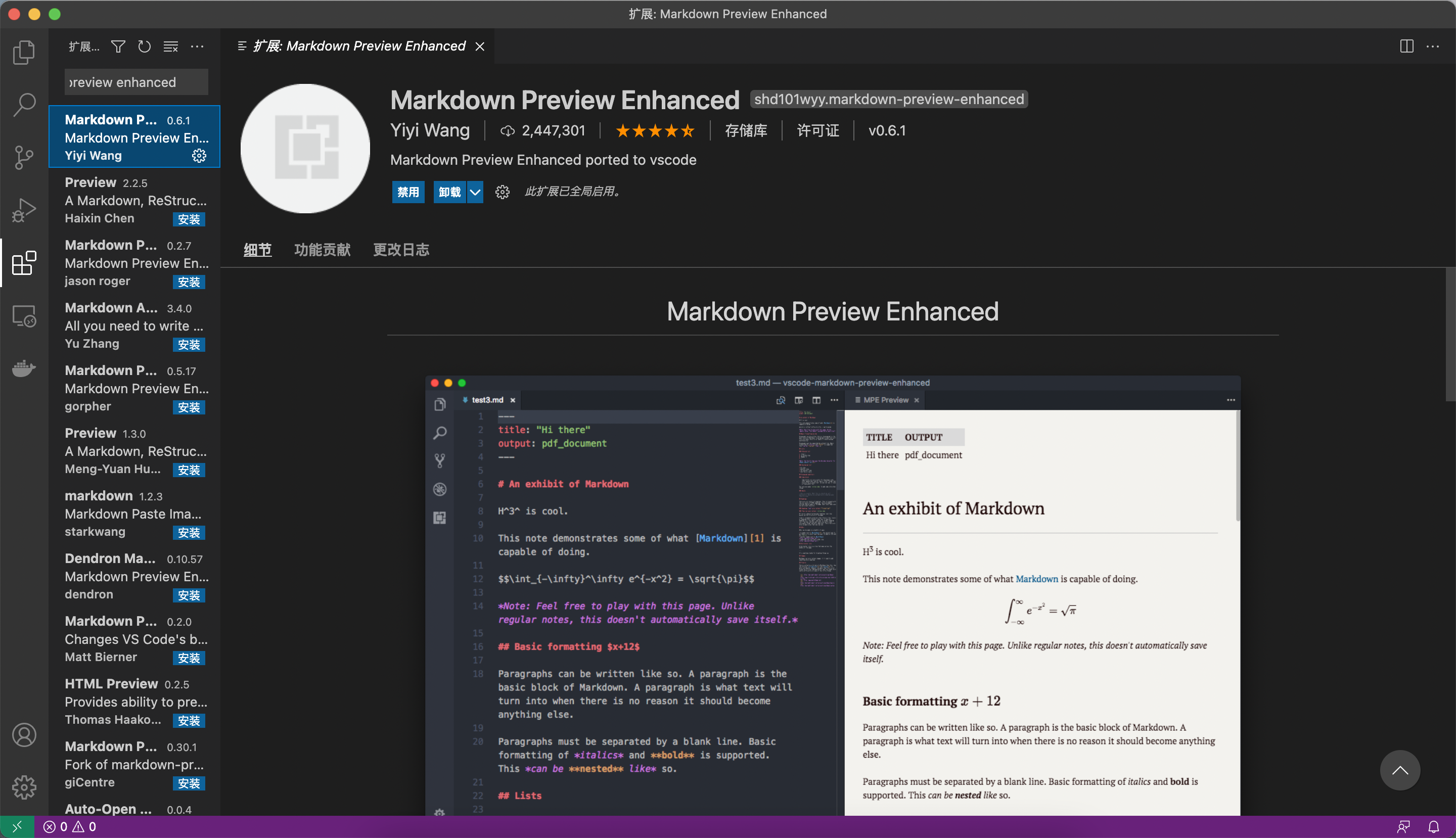Open the Search view icon
The width and height of the screenshot is (1456, 838).
pos(24,105)
